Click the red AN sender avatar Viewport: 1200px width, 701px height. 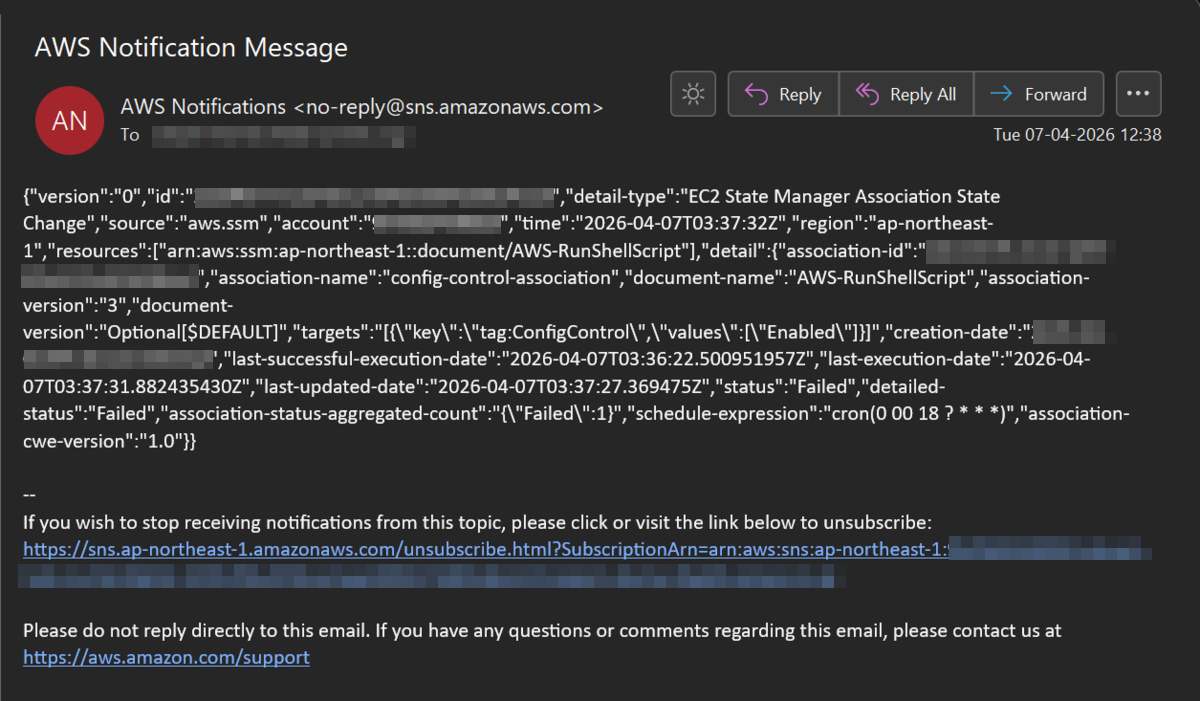coord(69,121)
